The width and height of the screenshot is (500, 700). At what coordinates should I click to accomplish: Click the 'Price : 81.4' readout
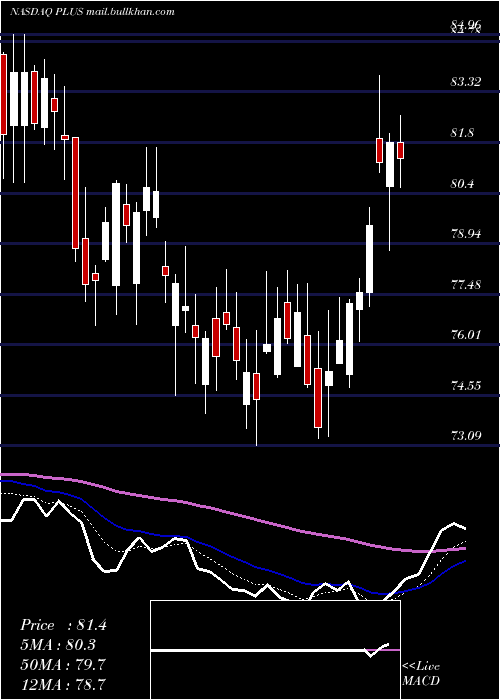tap(63, 625)
